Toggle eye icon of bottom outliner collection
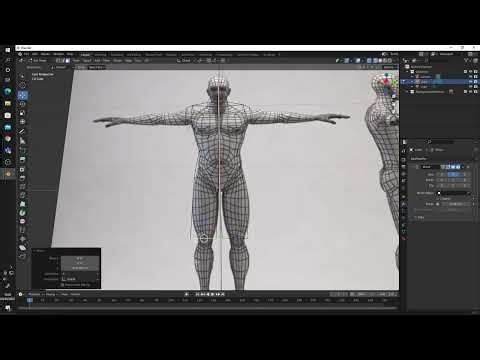 point(471,92)
